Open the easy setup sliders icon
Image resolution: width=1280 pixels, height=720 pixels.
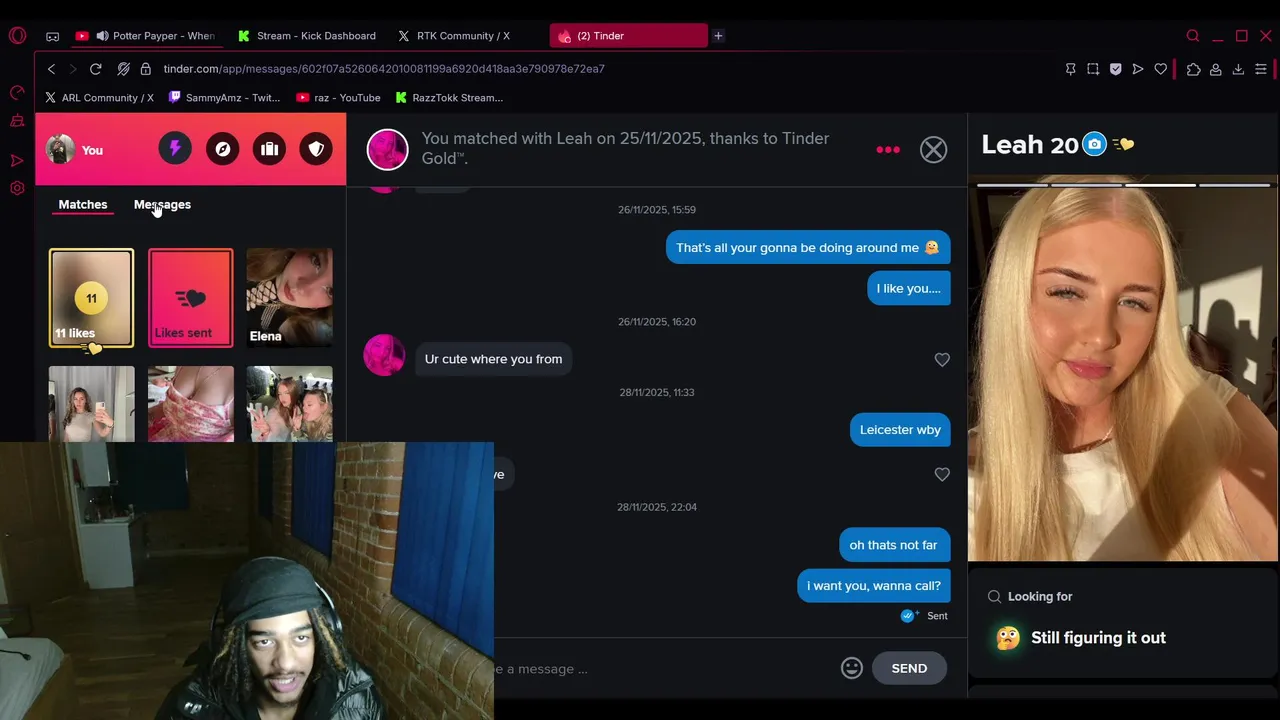[1261, 69]
